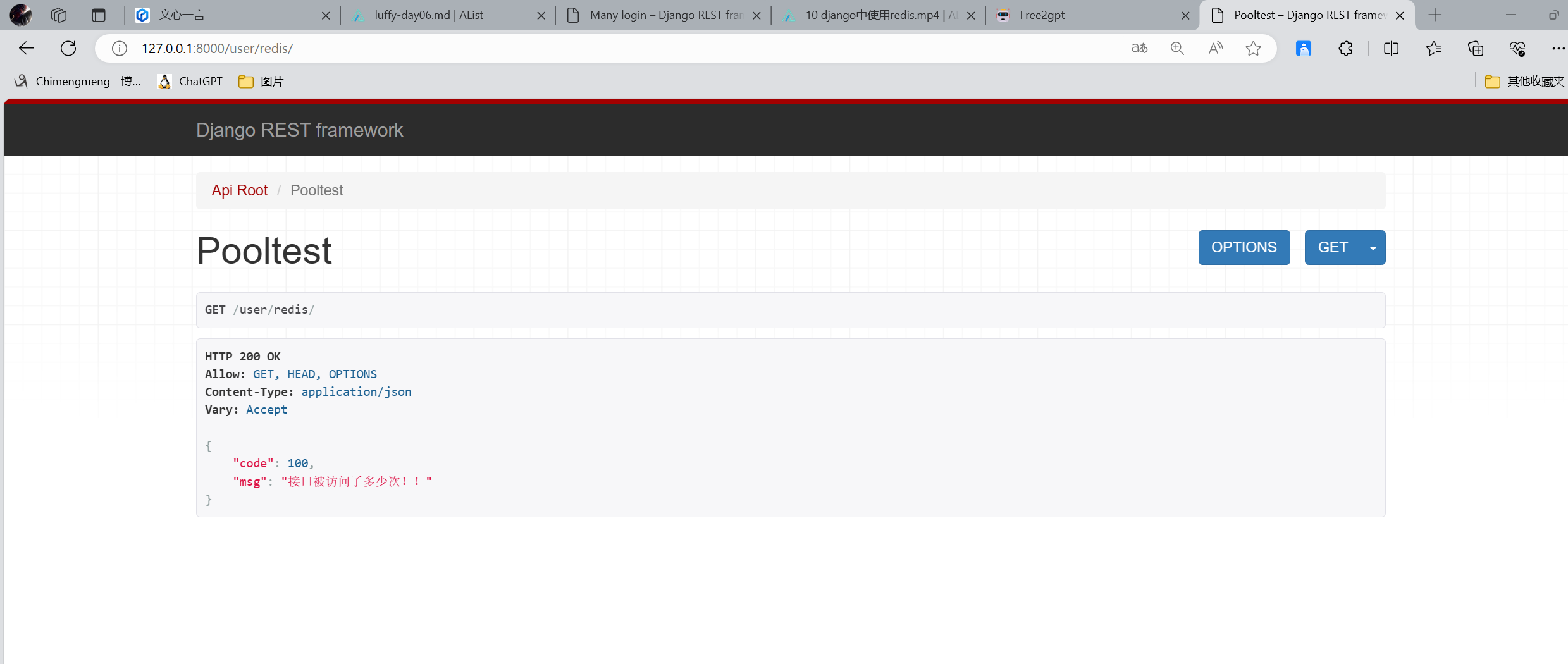Go back with the back arrow
The height and width of the screenshot is (664, 1568).
pyautogui.click(x=27, y=48)
